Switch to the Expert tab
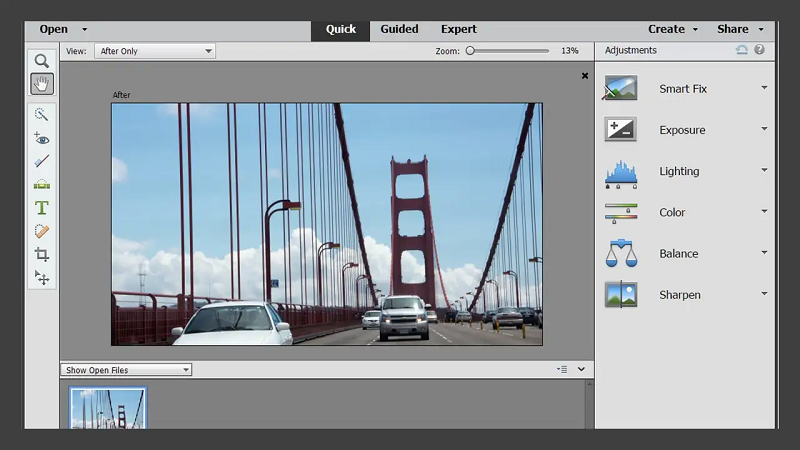The image size is (800, 450). (458, 29)
